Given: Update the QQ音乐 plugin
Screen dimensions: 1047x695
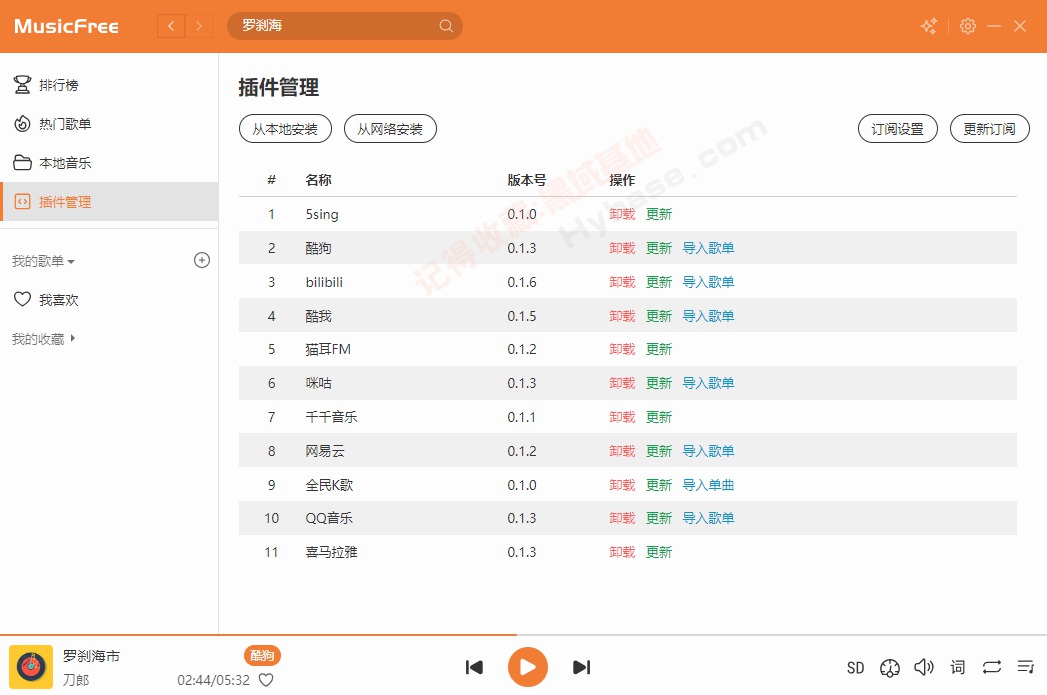Looking at the screenshot, I should click(659, 518).
